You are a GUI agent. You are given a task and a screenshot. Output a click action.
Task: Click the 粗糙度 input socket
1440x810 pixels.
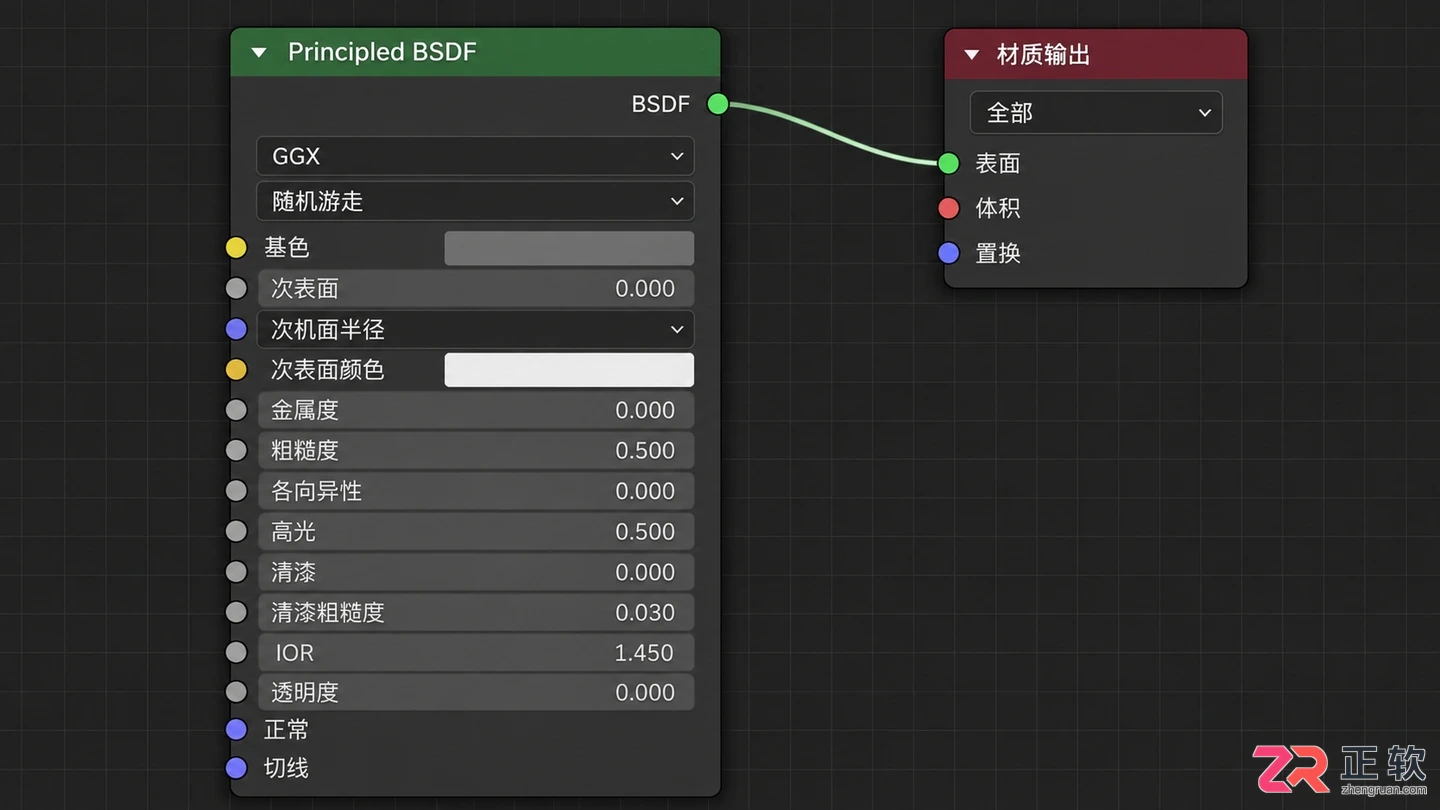(236, 450)
